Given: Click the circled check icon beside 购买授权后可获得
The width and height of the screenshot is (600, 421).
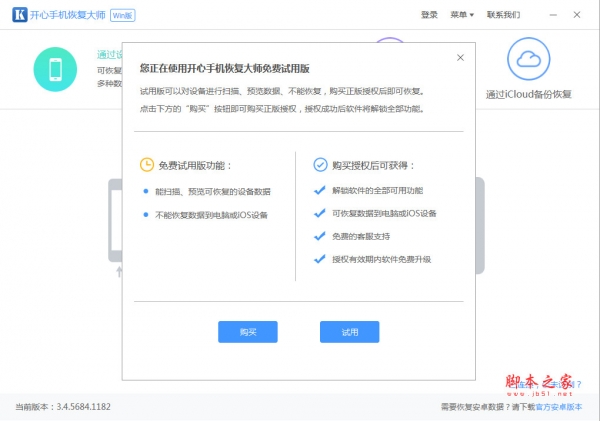Looking at the screenshot, I should click(320, 165).
